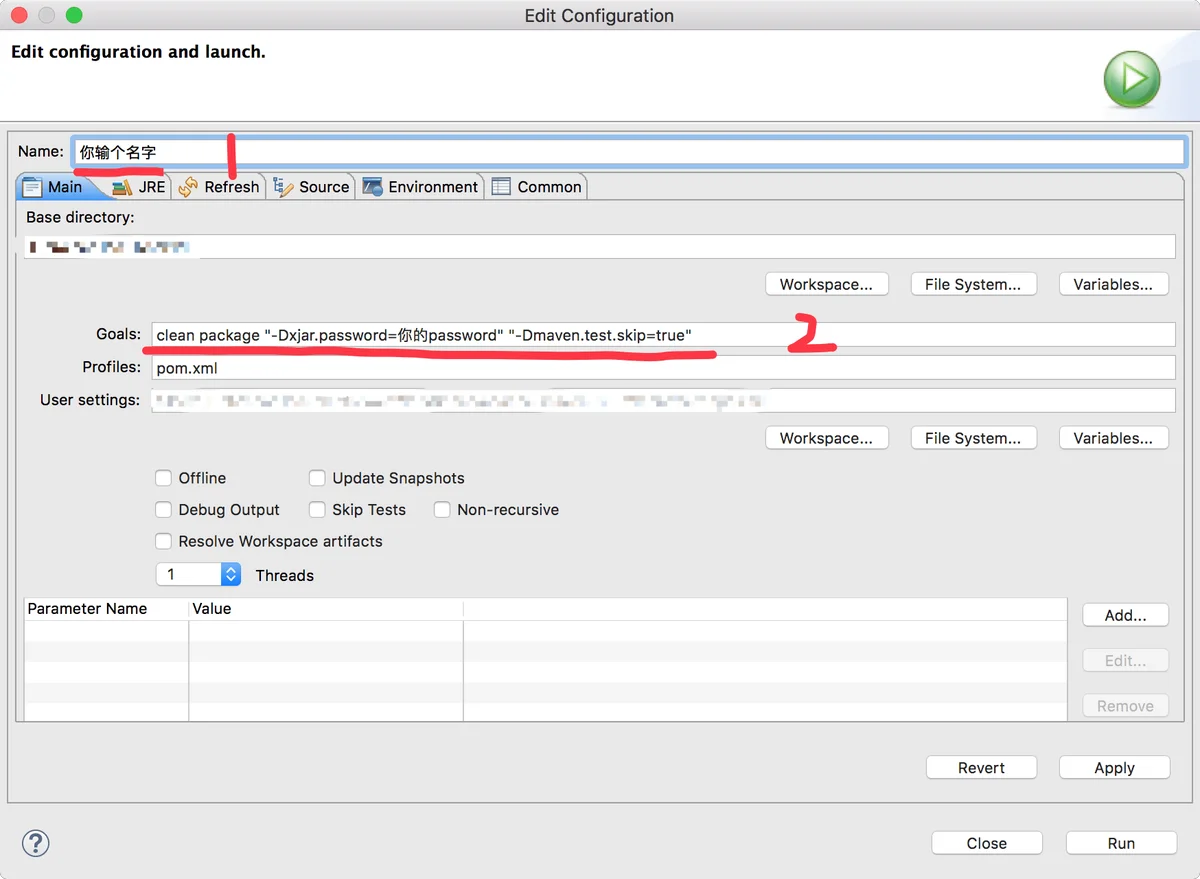Click File System button under Base directory
Viewport: 1200px width, 879px height.
point(973,284)
